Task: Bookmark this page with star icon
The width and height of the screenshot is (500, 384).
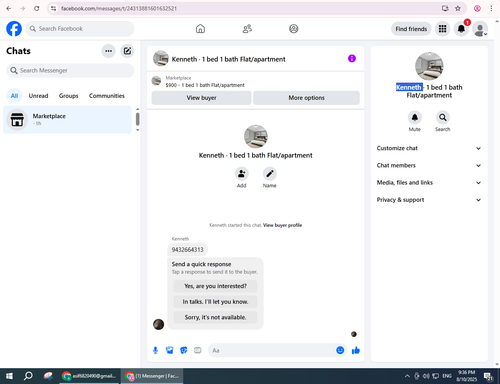Action: (458, 8)
